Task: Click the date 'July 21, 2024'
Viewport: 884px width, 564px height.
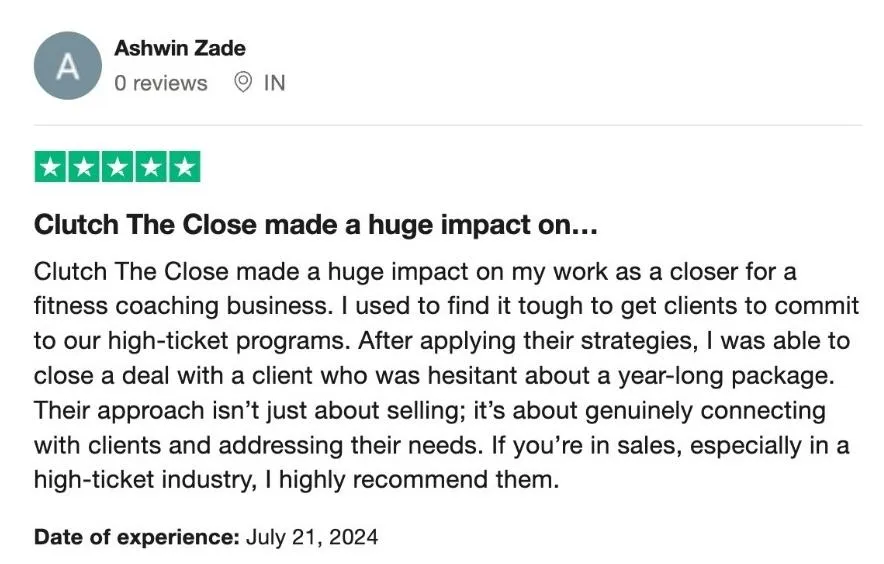Action: click(x=312, y=537)
